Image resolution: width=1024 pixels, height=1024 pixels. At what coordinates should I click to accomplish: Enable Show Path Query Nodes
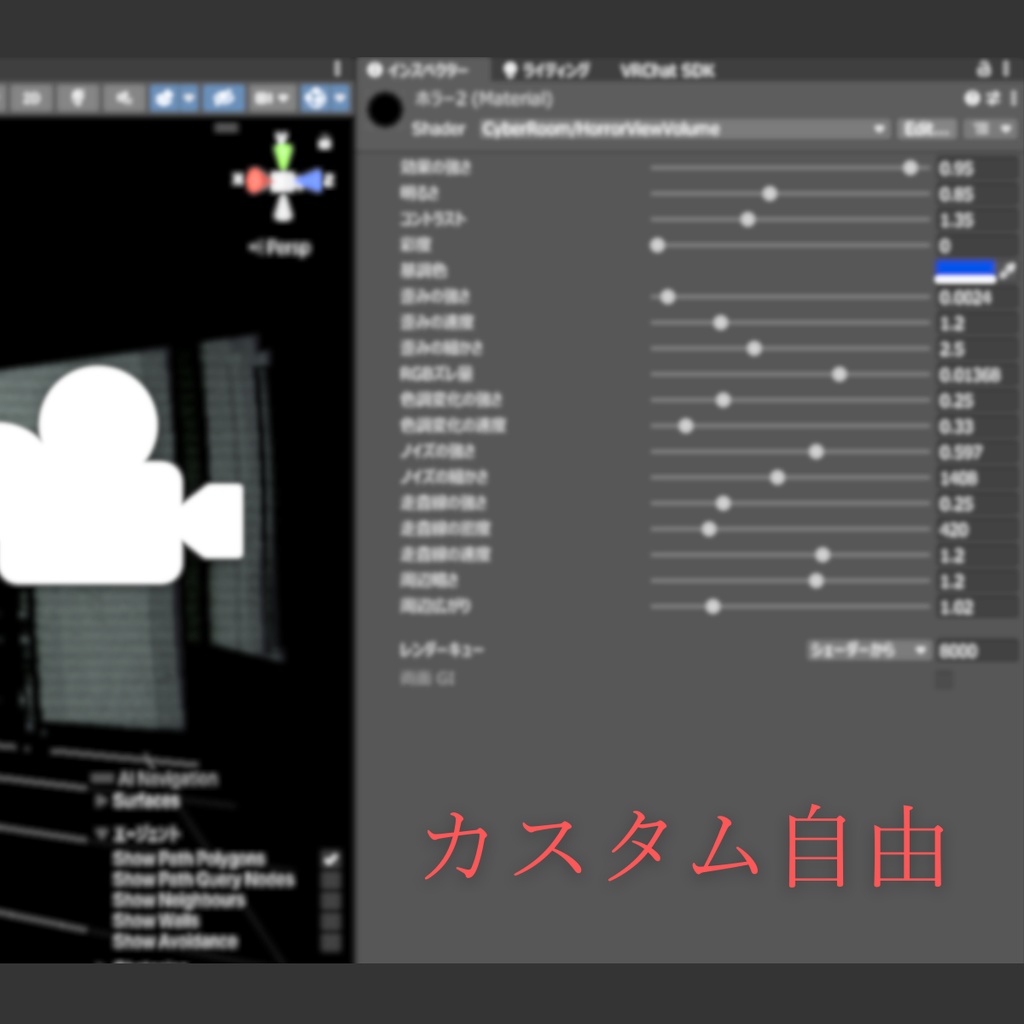[329, 880]
